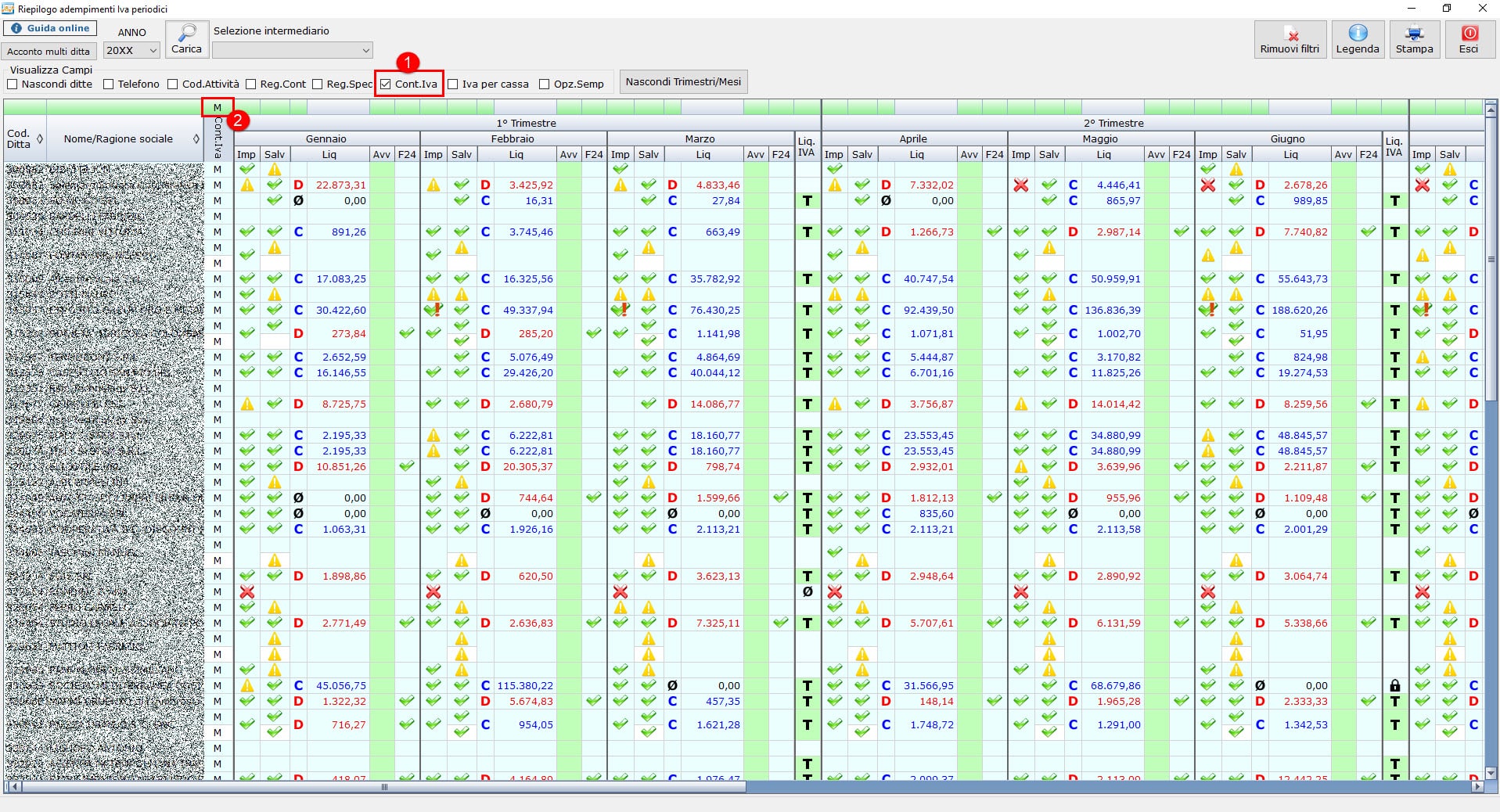
Task: Click the M filter cell above Cont.Iva
Action: pos(218,107)
